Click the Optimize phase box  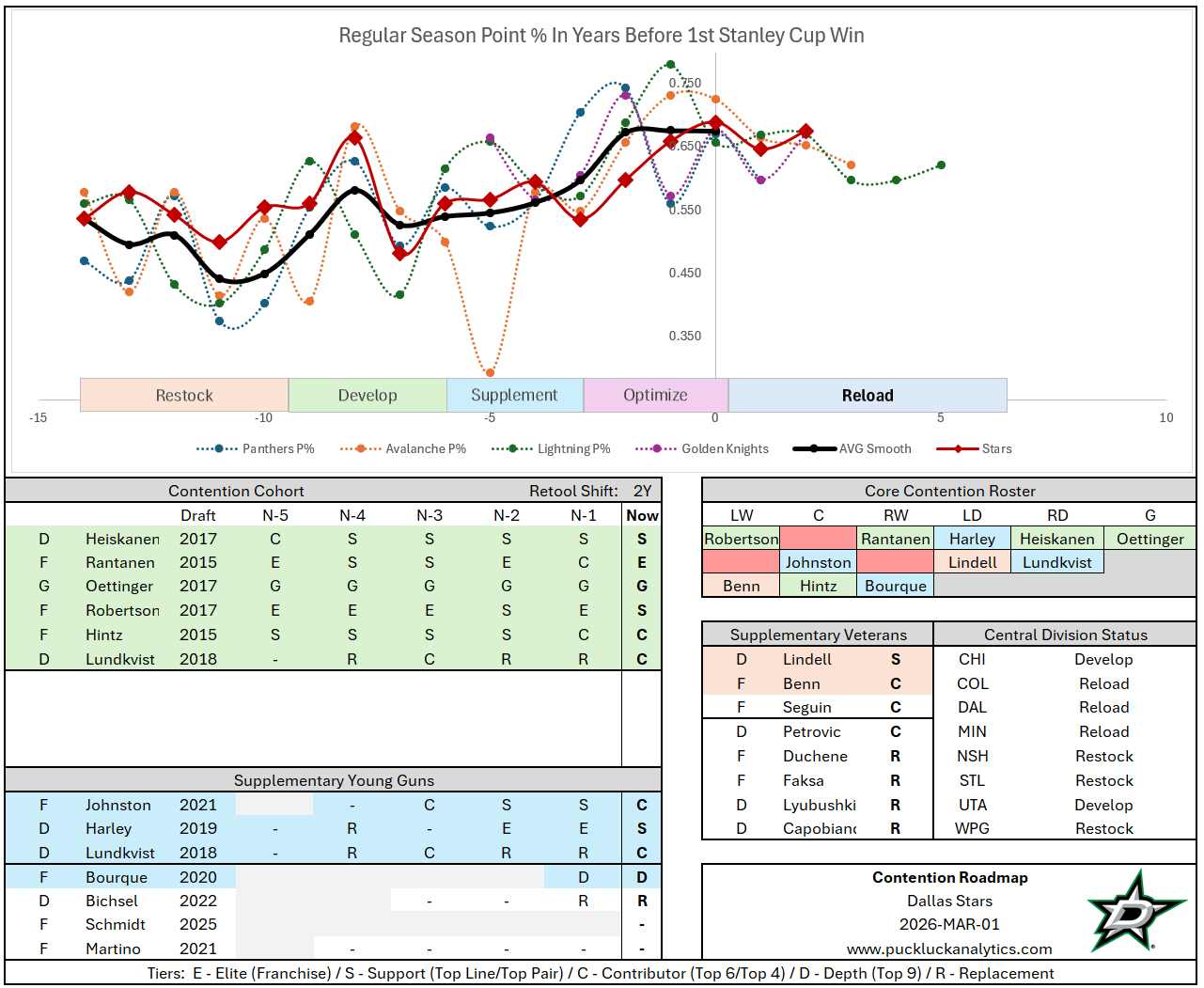tap(655, 396)
